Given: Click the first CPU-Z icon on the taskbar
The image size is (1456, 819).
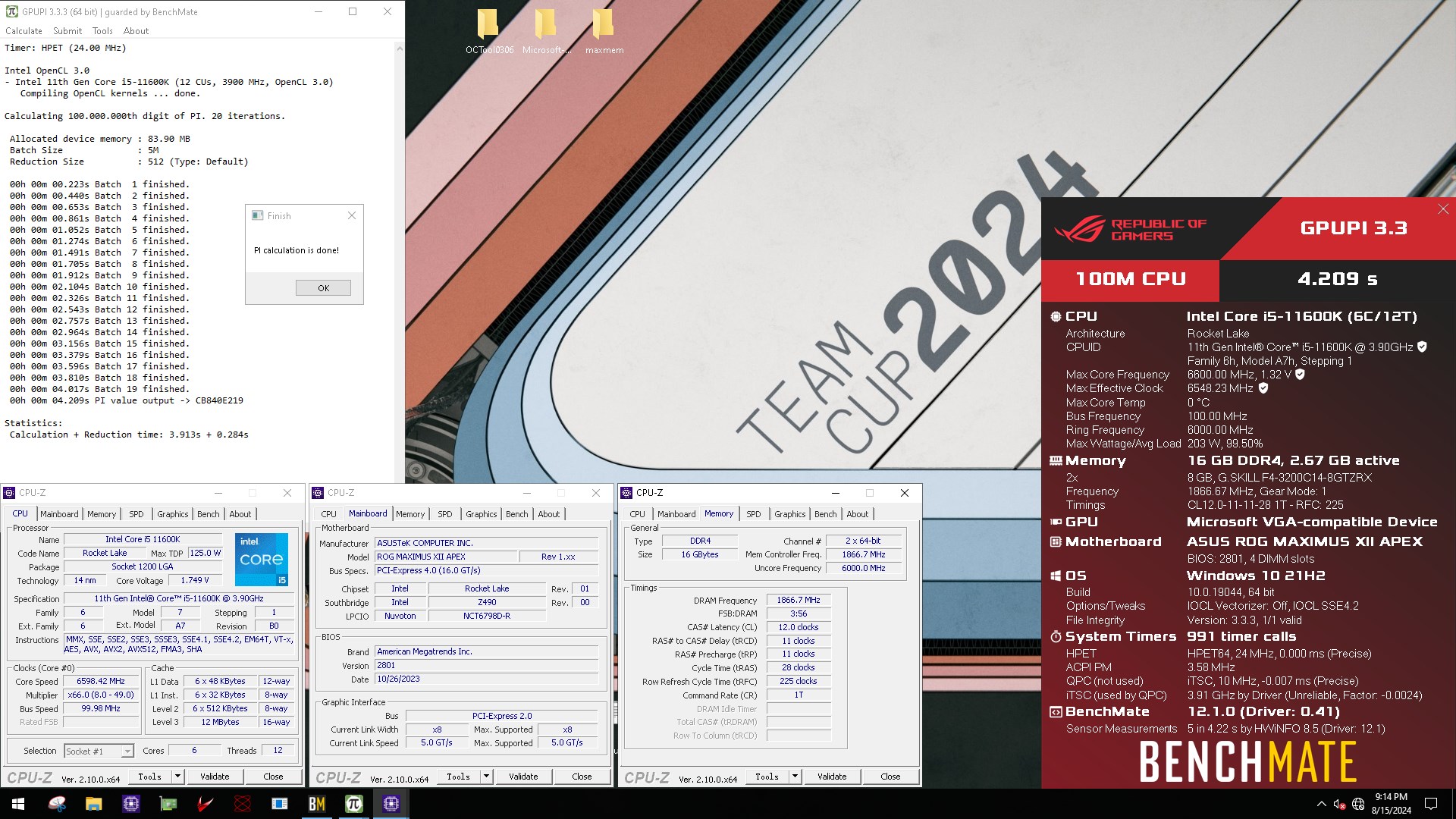Looking at the screenshot, I should pyautogui.click(x=130, y=804).
